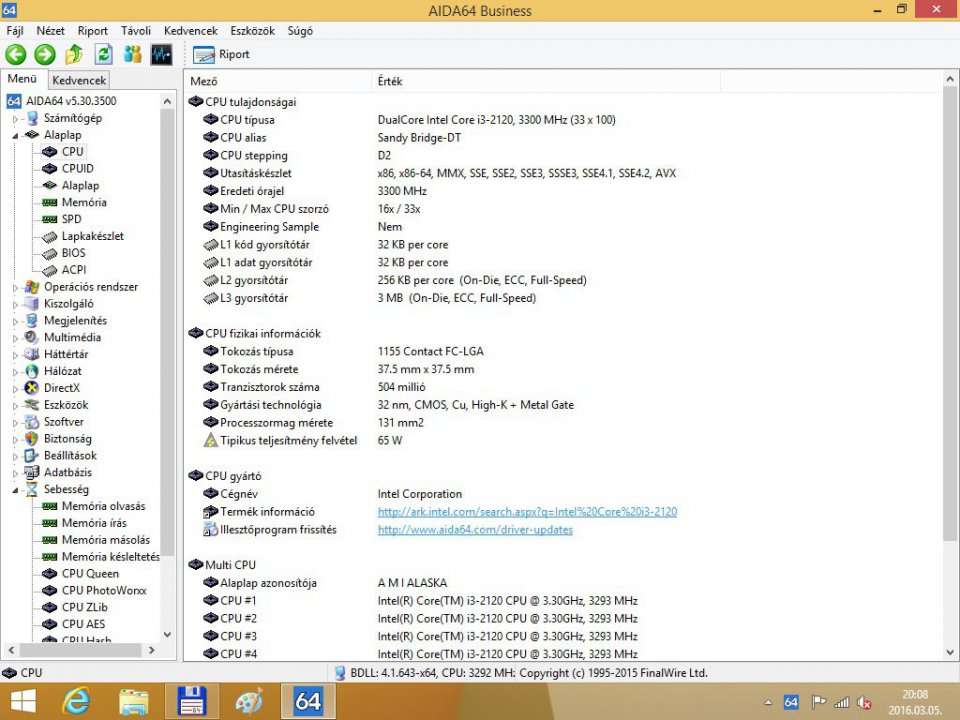Click the green Forward arrow toolbar icon
The image size is (960, 720).
coord(45,54)
